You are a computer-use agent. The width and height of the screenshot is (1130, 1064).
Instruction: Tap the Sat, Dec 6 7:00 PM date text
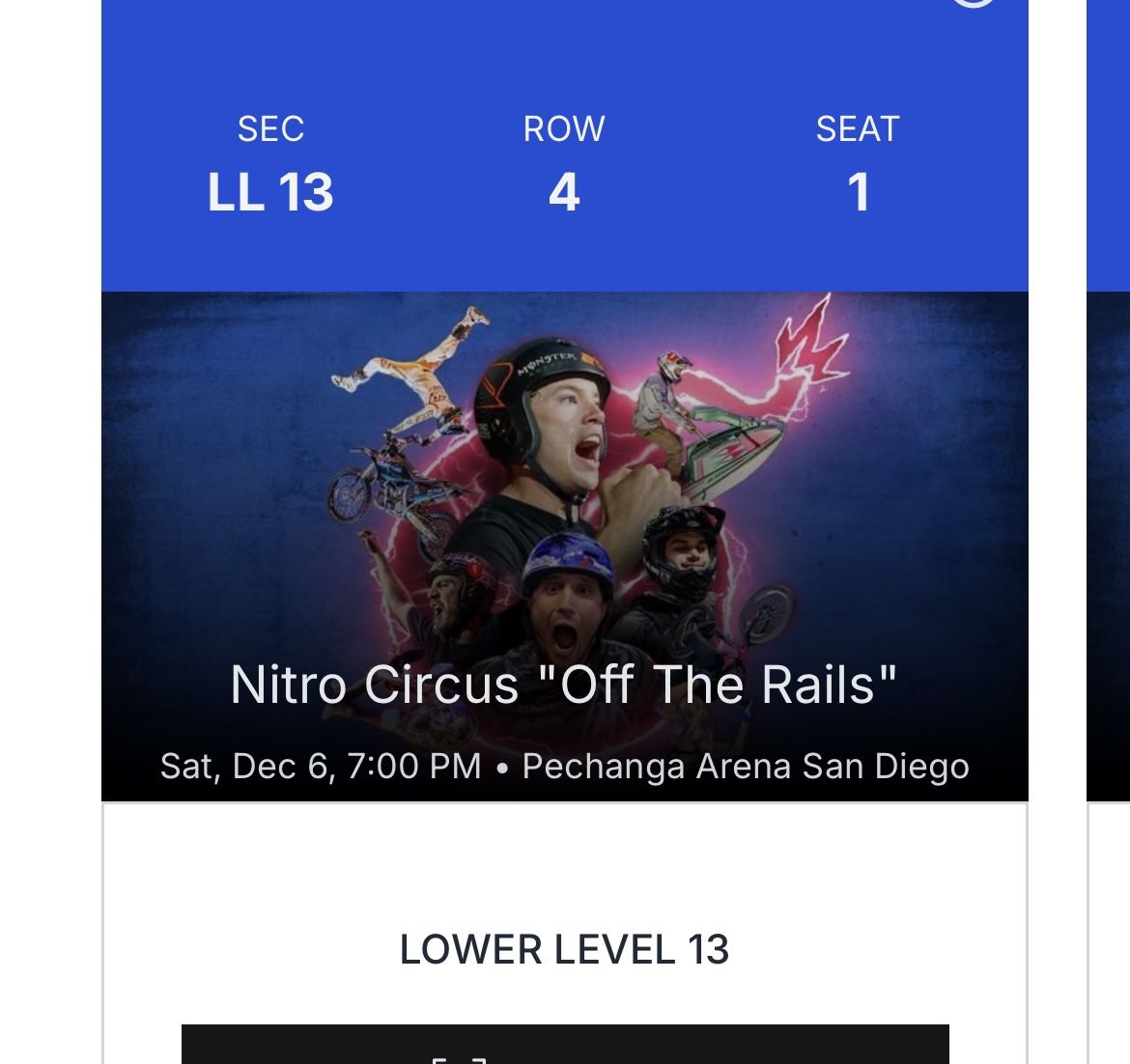[321, 766]
